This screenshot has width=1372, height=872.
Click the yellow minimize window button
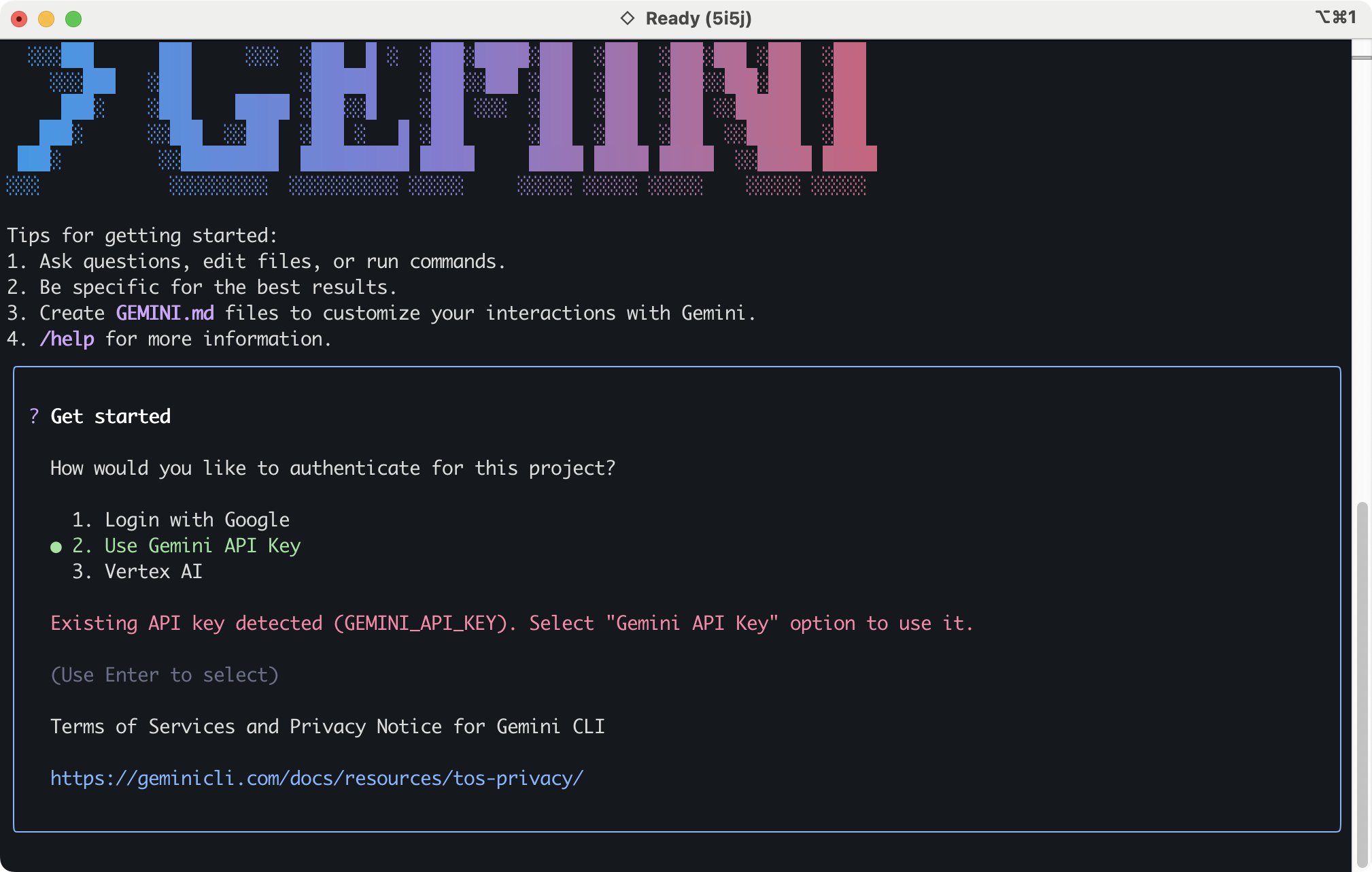(46, 19)
